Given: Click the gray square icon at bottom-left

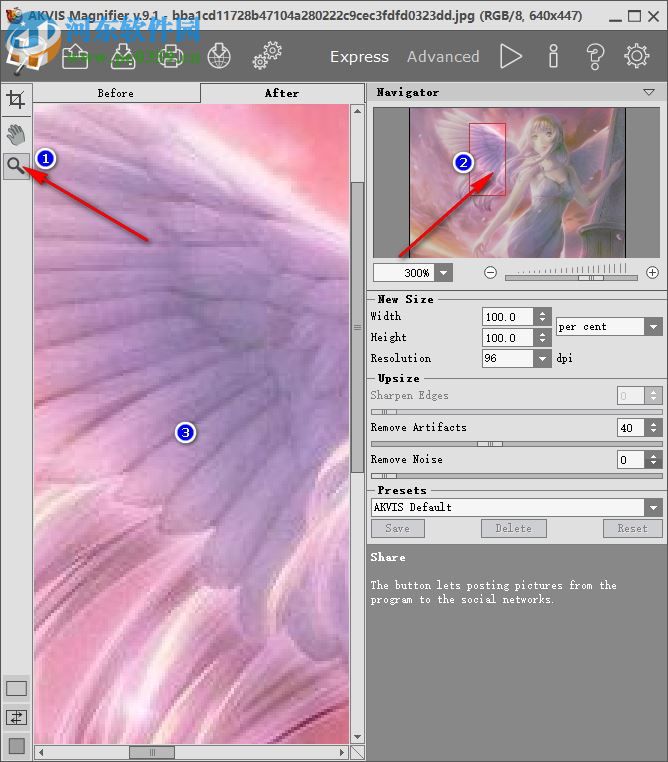Looking at the screenshot, I should (x=16, y=745).
